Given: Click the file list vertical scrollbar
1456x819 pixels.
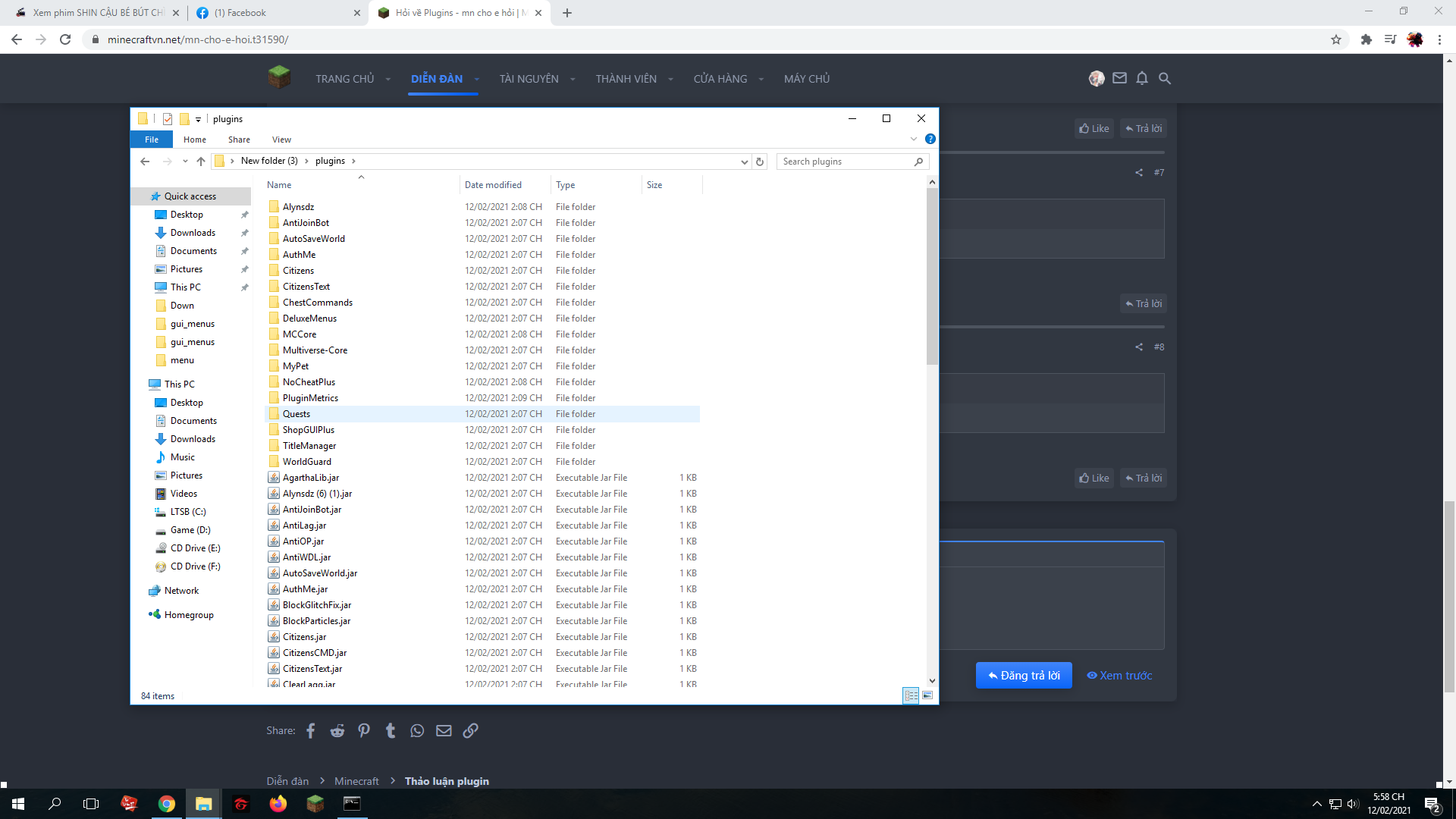Looking at the screenshot, I should point(932,276).
